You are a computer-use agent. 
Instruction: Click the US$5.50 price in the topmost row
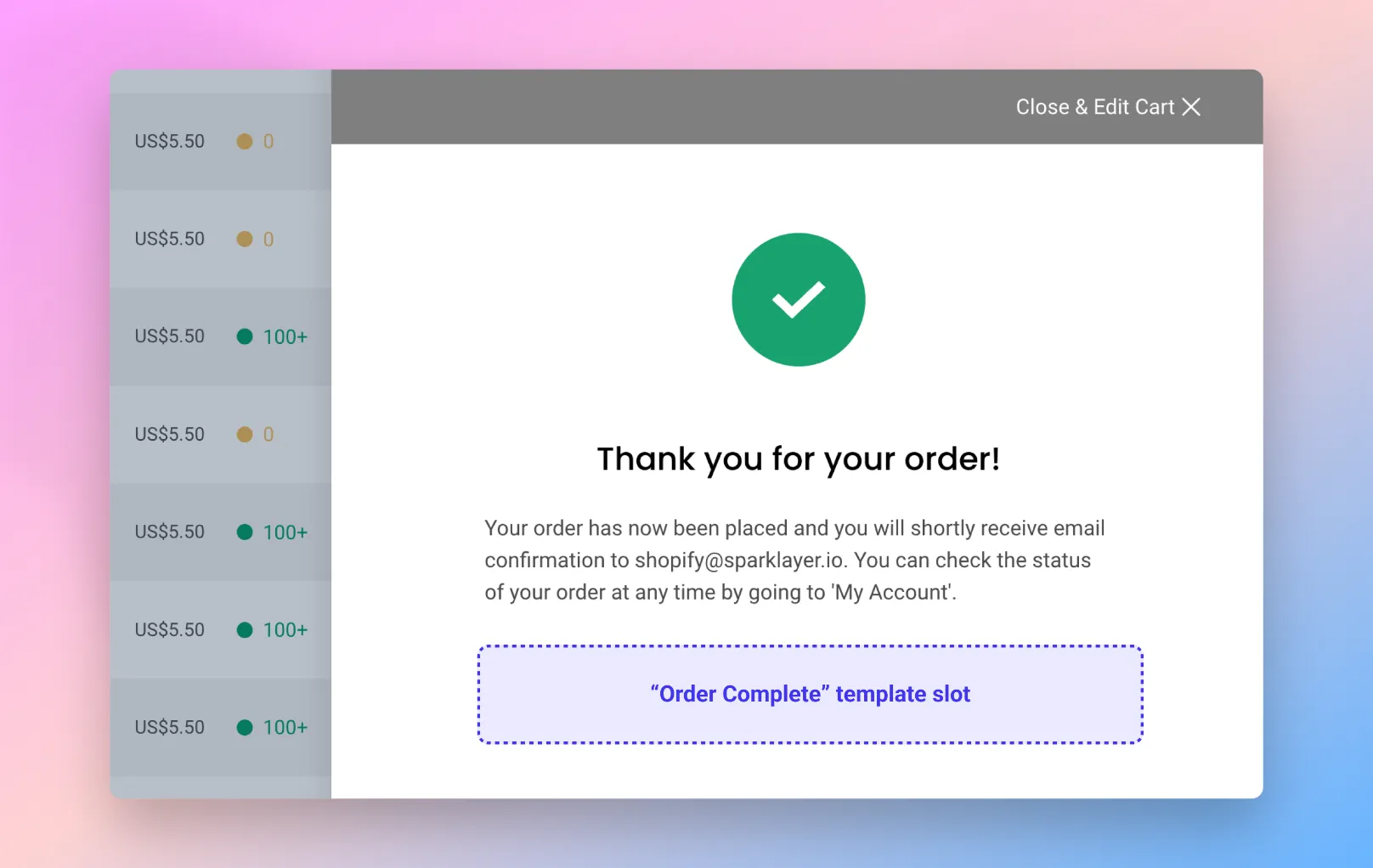pos(170,141)
